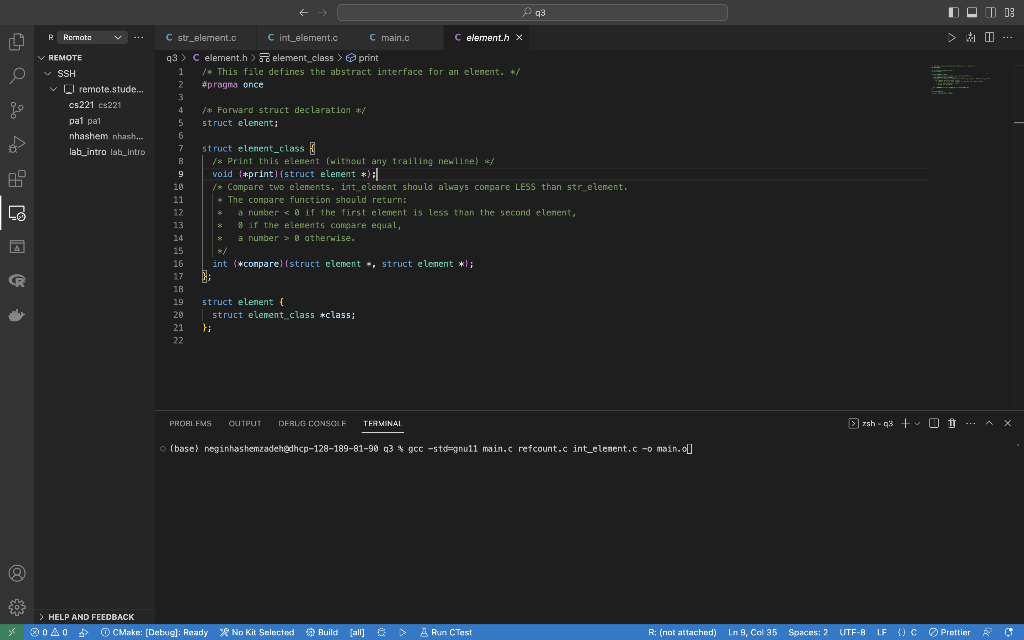The height and width of the screenshot is (640, 1024).
Task: Open the Explorer view icon
Action: click(16, 42)
